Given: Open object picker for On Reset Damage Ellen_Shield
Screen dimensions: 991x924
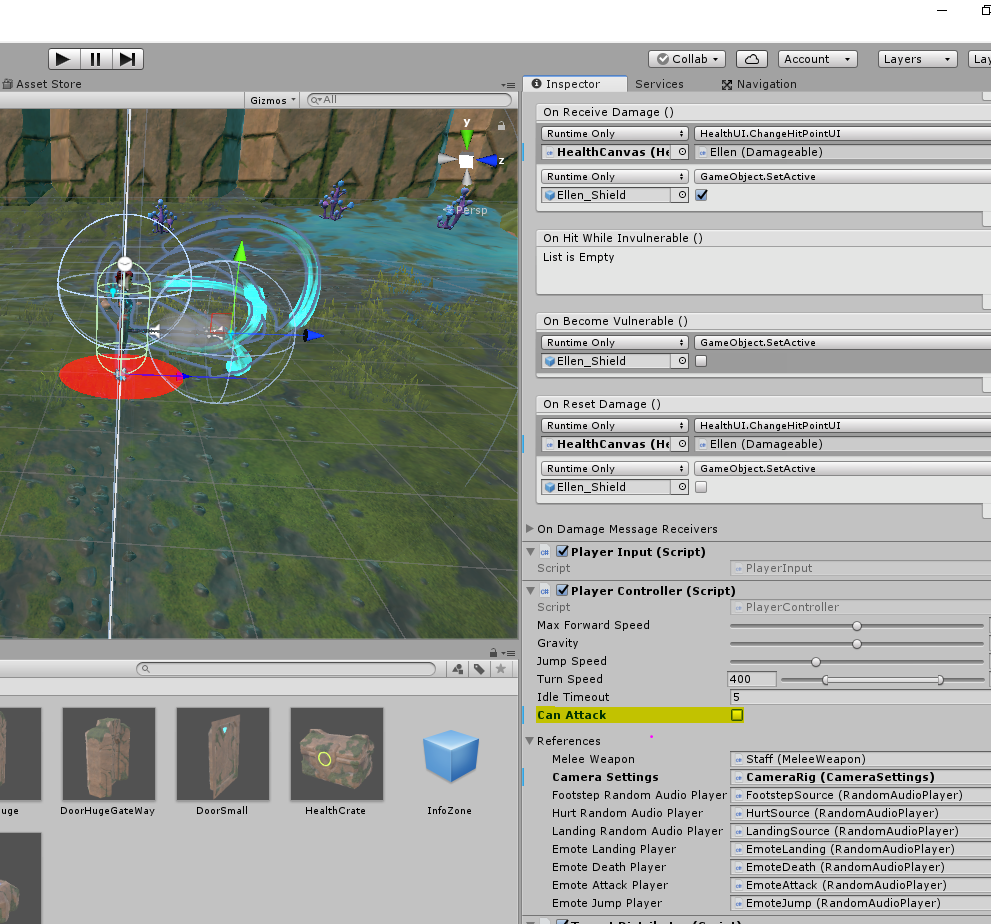Looking at the screenshot, I should [x=683, y=487].
